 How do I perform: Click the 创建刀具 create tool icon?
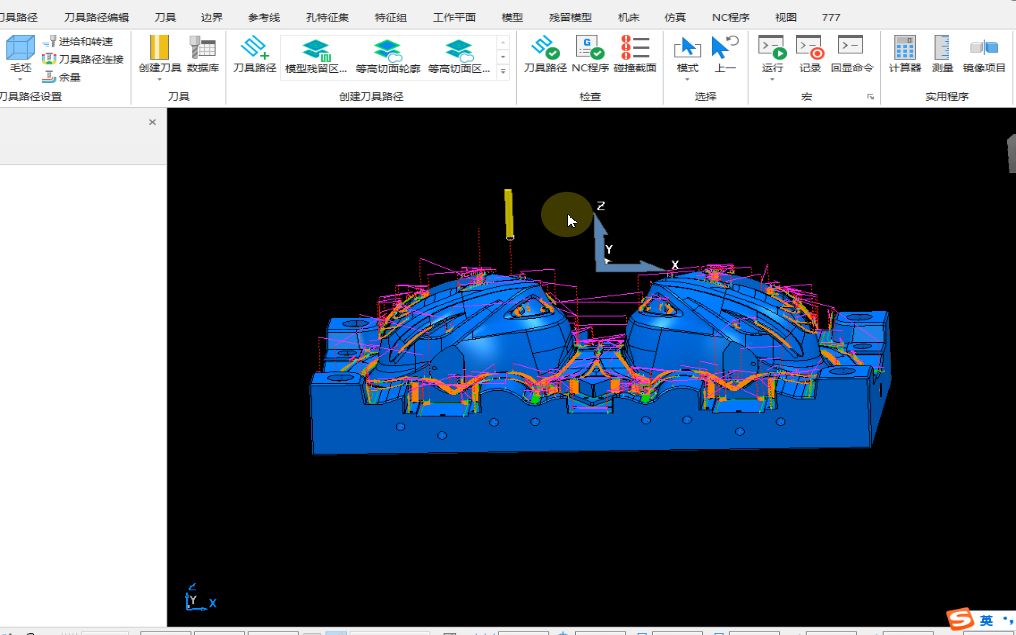[159, 53]
